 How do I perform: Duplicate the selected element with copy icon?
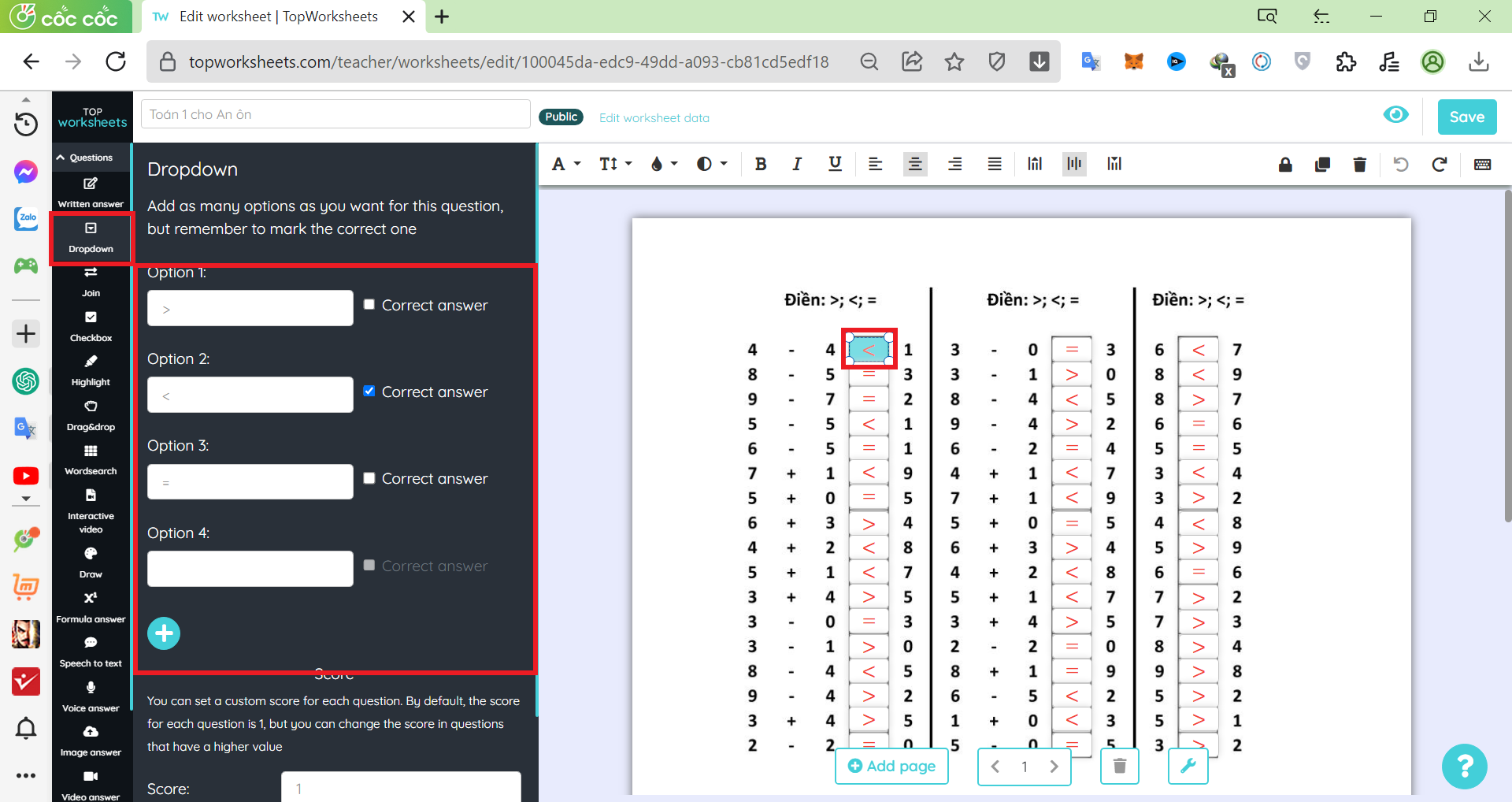[x=1322, y=164]
